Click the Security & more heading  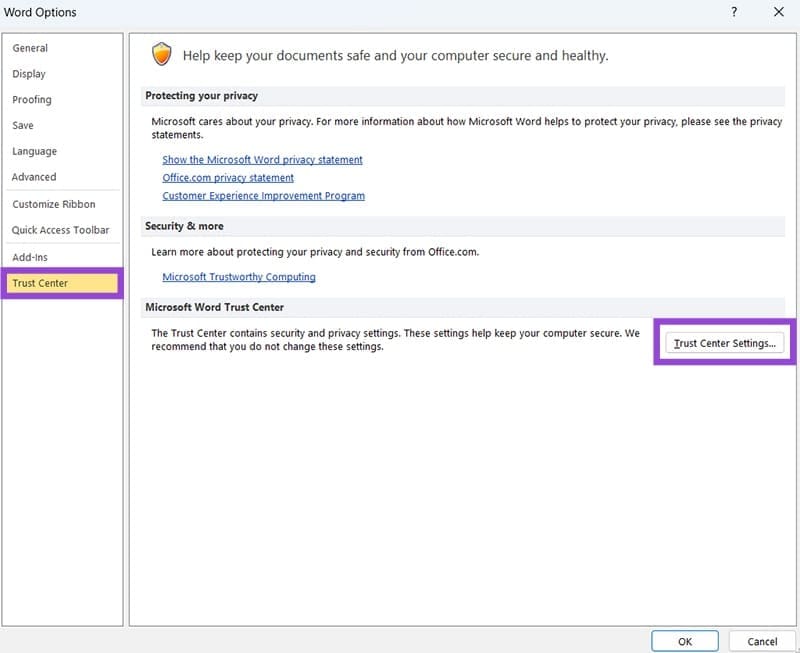click(x=184, y=226)
